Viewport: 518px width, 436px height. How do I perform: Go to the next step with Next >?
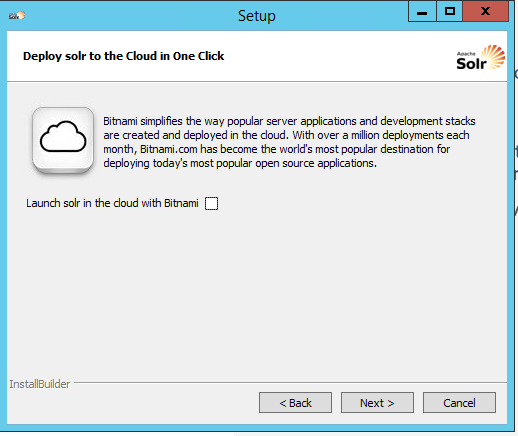tap(377, 403)
